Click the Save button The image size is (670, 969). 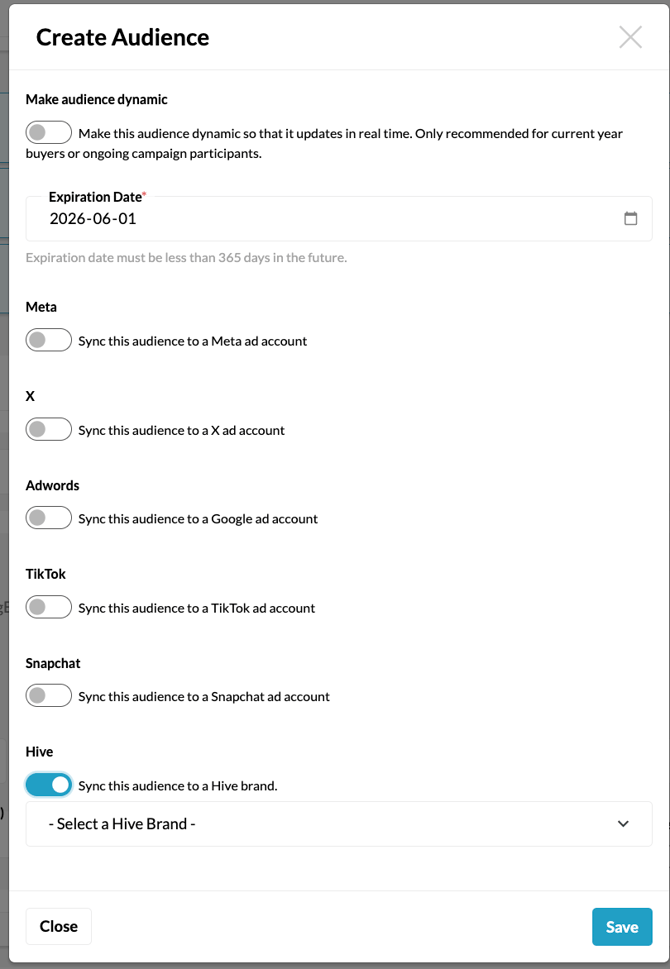pos(622,927)
